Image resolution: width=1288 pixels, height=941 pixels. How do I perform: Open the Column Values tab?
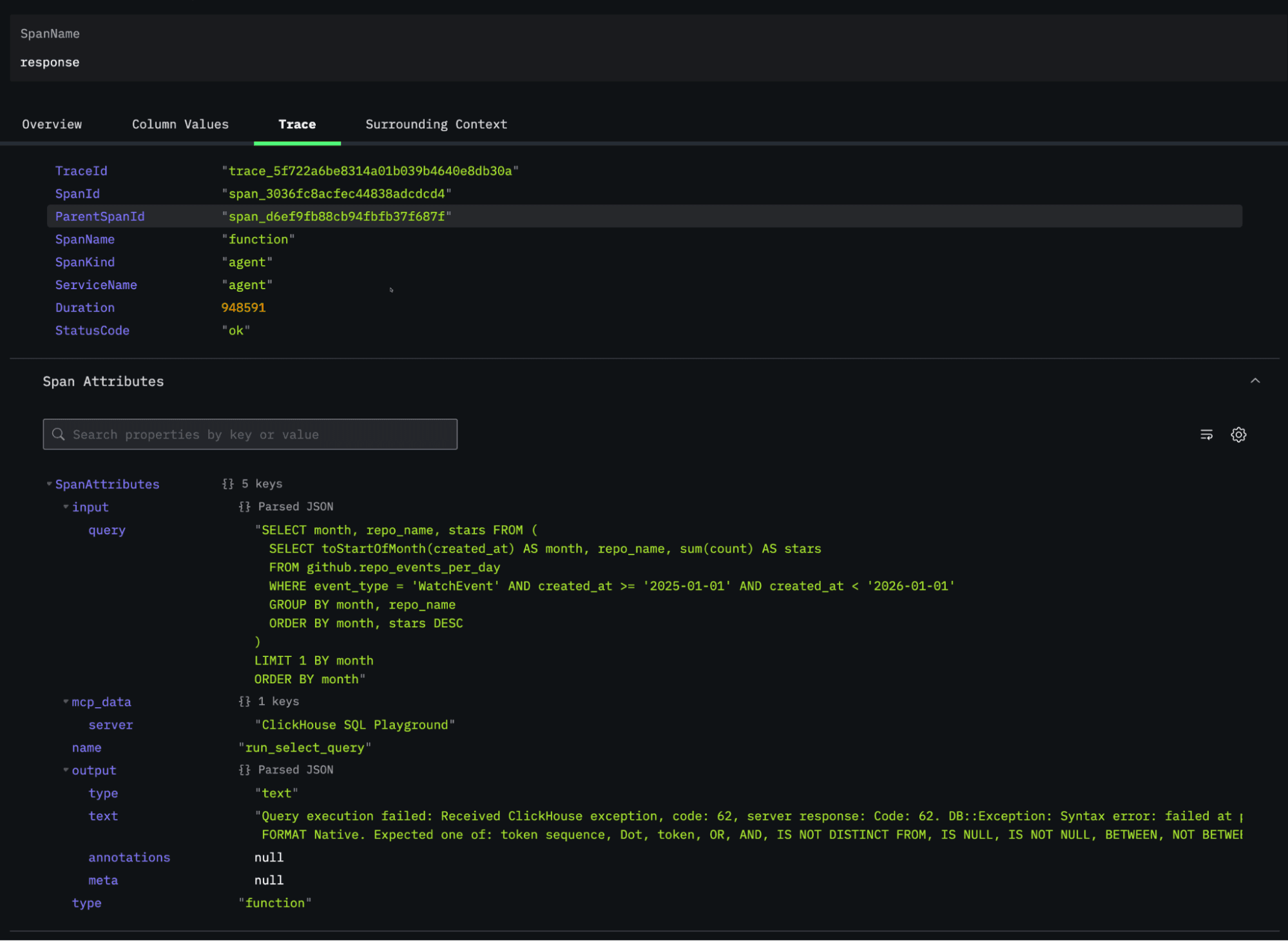[180, 124]
